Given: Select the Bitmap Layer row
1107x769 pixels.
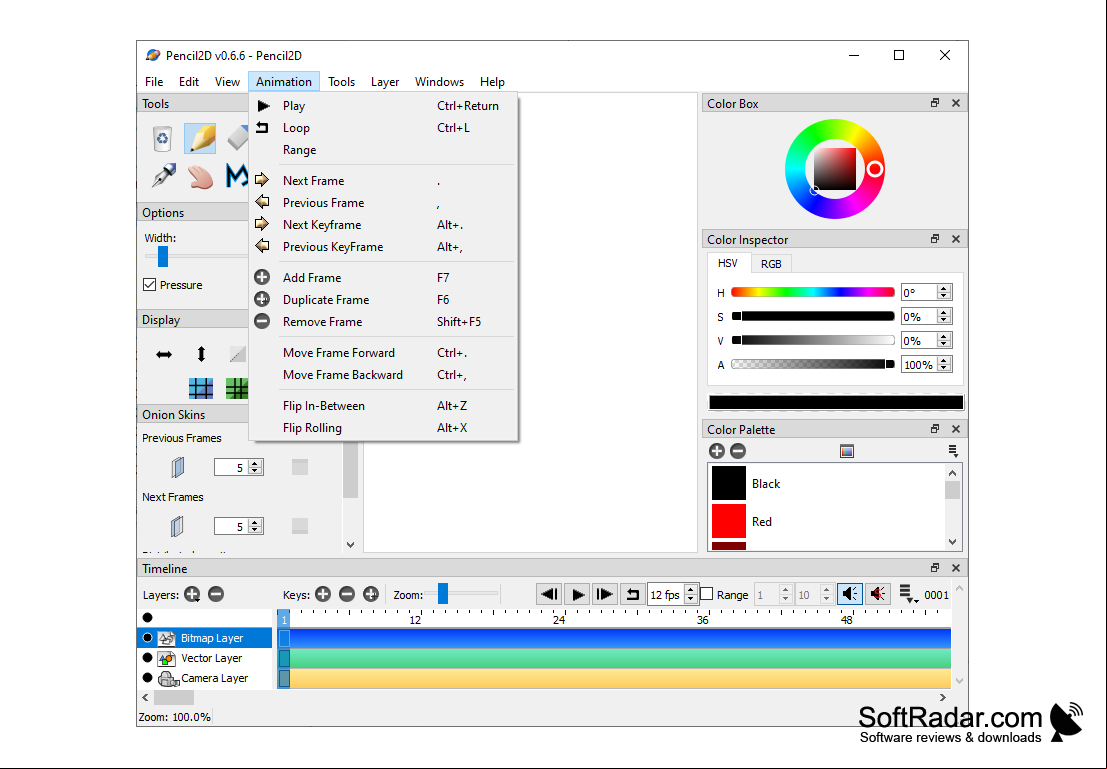Looking at the screenshot, I should (x=205, y=638).
